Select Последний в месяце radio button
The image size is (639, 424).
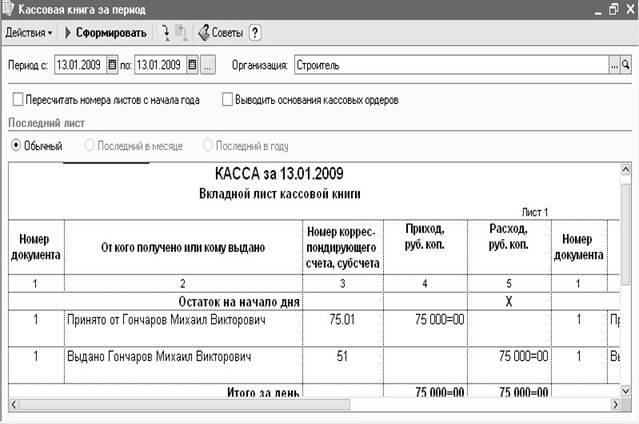pos(89,145)
